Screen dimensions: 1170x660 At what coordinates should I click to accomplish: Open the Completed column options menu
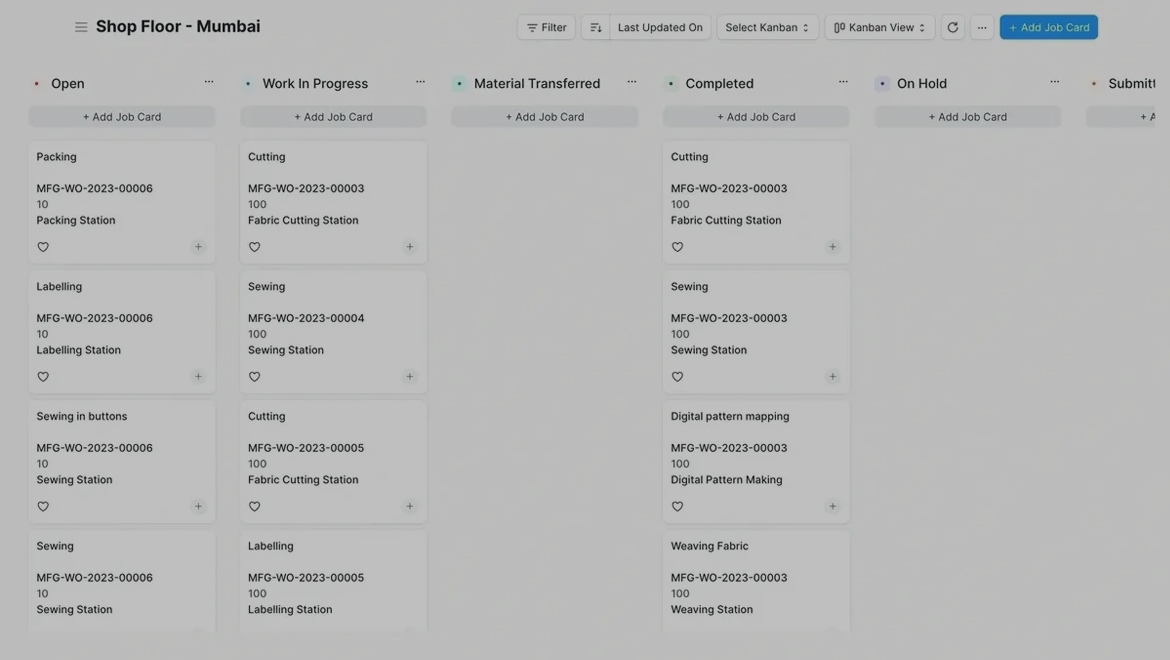[x=843, y=82]
